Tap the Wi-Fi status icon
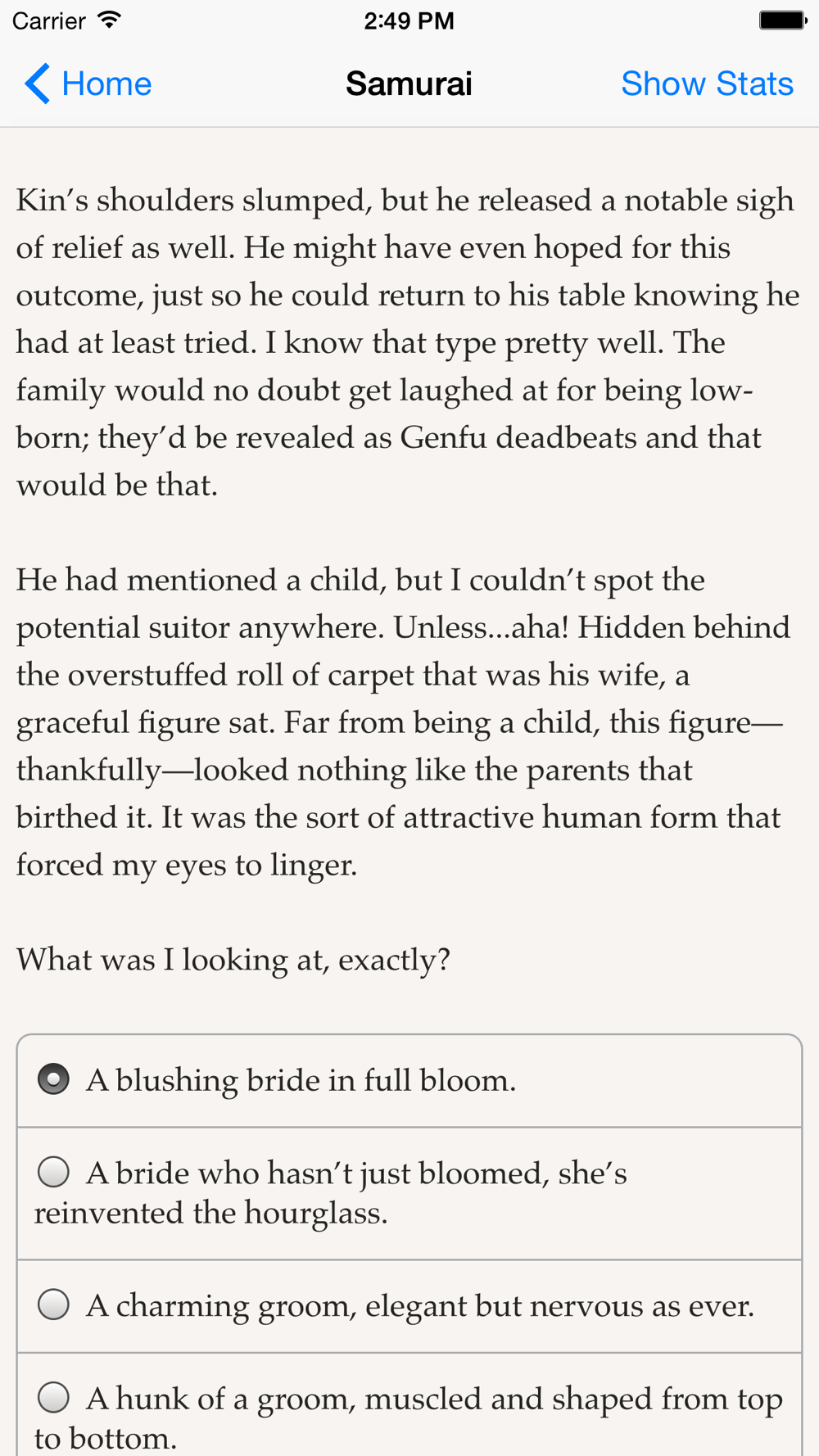The image size is (819, 1456). 109,20
